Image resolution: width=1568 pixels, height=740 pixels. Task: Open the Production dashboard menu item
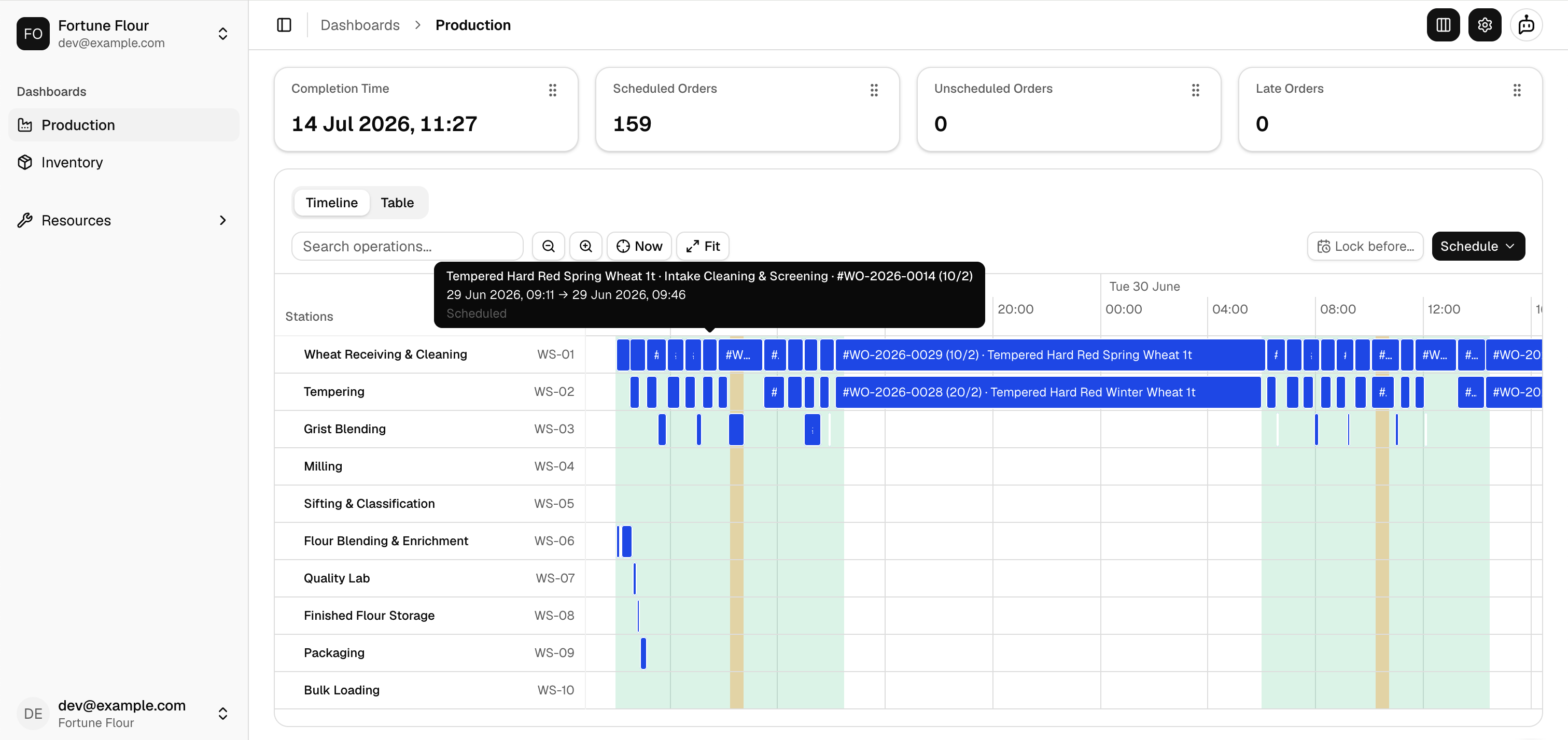tap(124, 125)
